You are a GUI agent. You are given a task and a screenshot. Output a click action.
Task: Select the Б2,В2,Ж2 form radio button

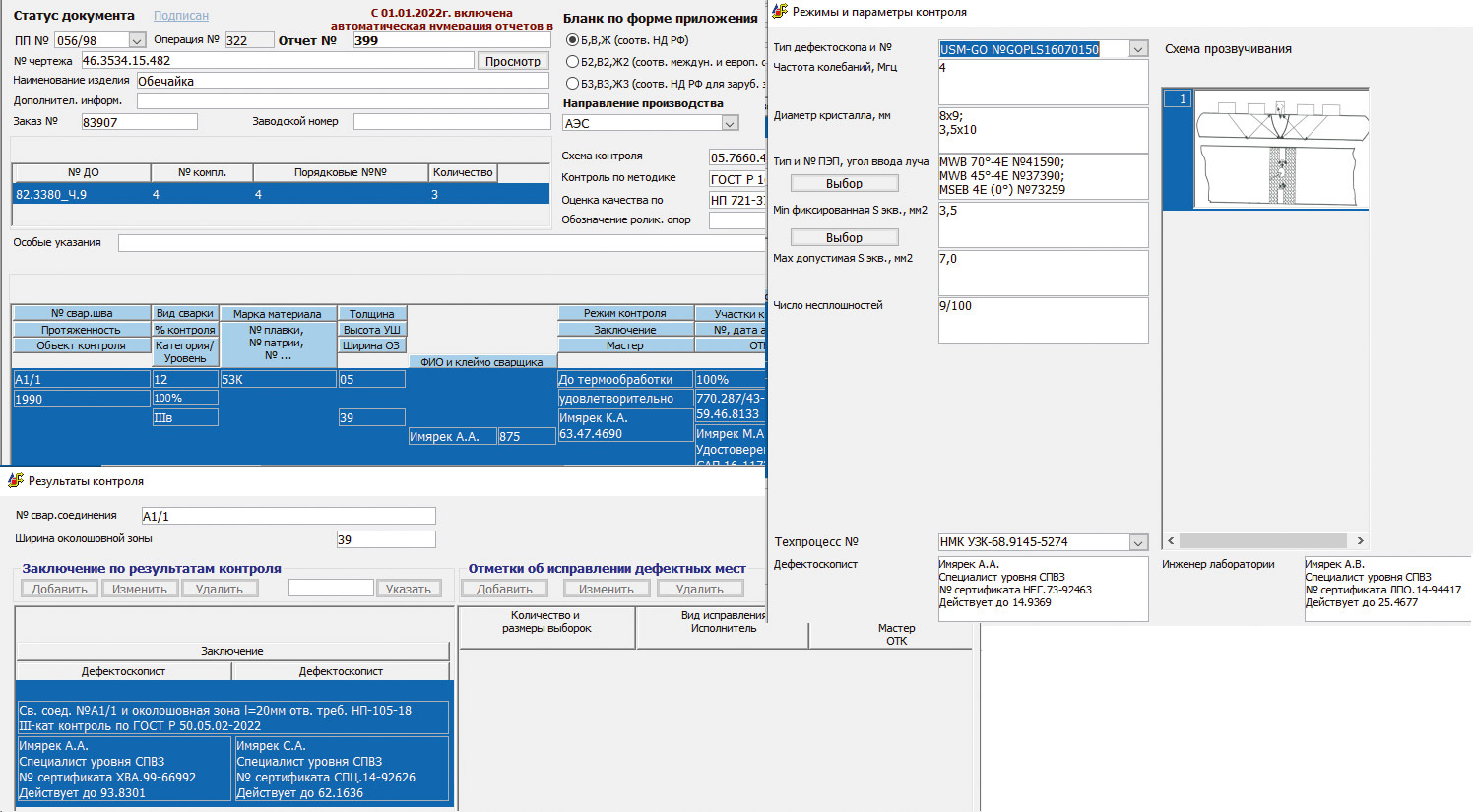pos(572,62)
